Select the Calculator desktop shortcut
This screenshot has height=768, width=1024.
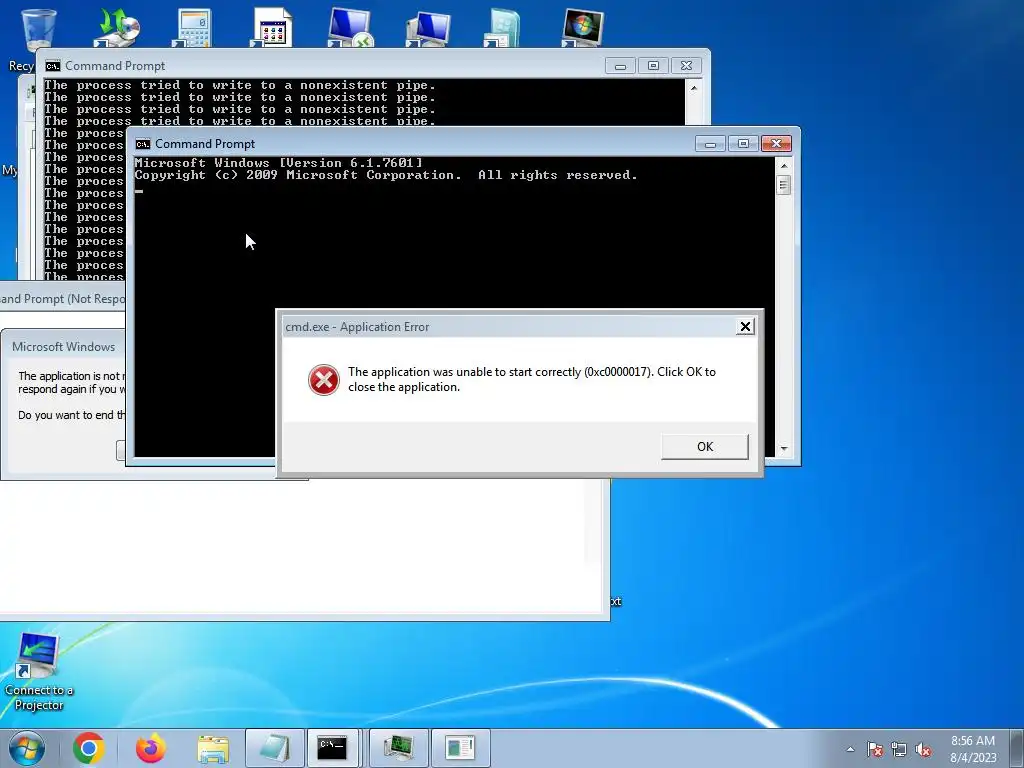[x=193, y=27]
